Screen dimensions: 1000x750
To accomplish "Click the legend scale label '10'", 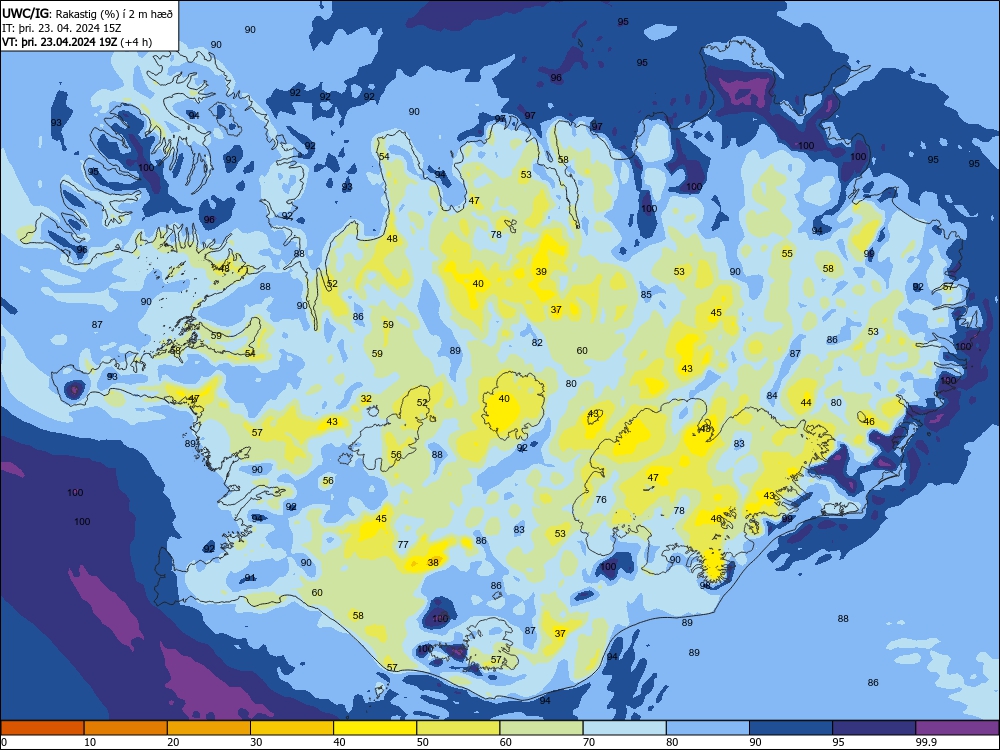I will tap(90, 742).
